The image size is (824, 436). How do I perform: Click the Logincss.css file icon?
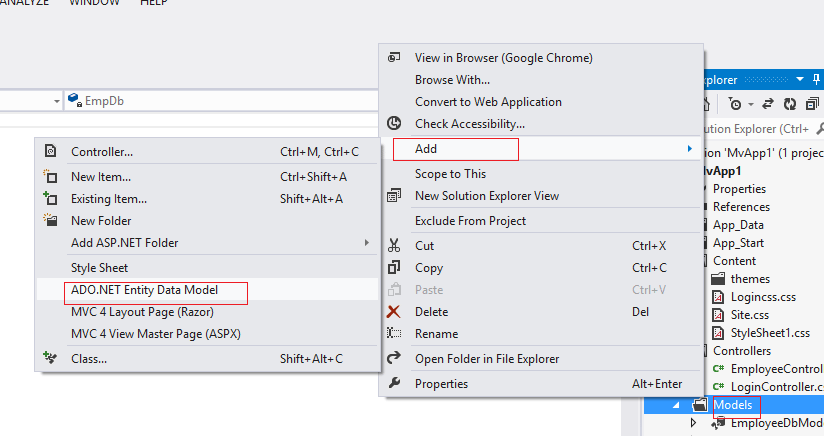pos(717,297)
